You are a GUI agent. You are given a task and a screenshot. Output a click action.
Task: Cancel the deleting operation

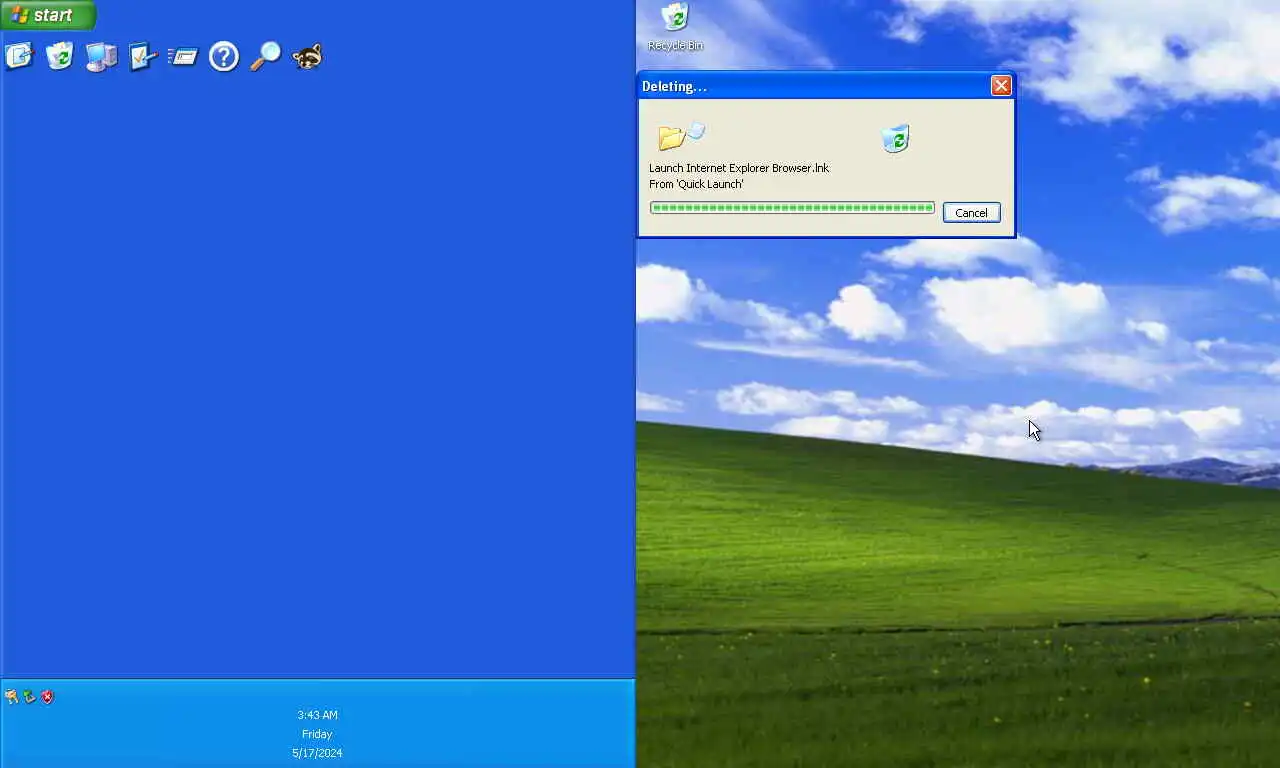click(x=971, y=213)
